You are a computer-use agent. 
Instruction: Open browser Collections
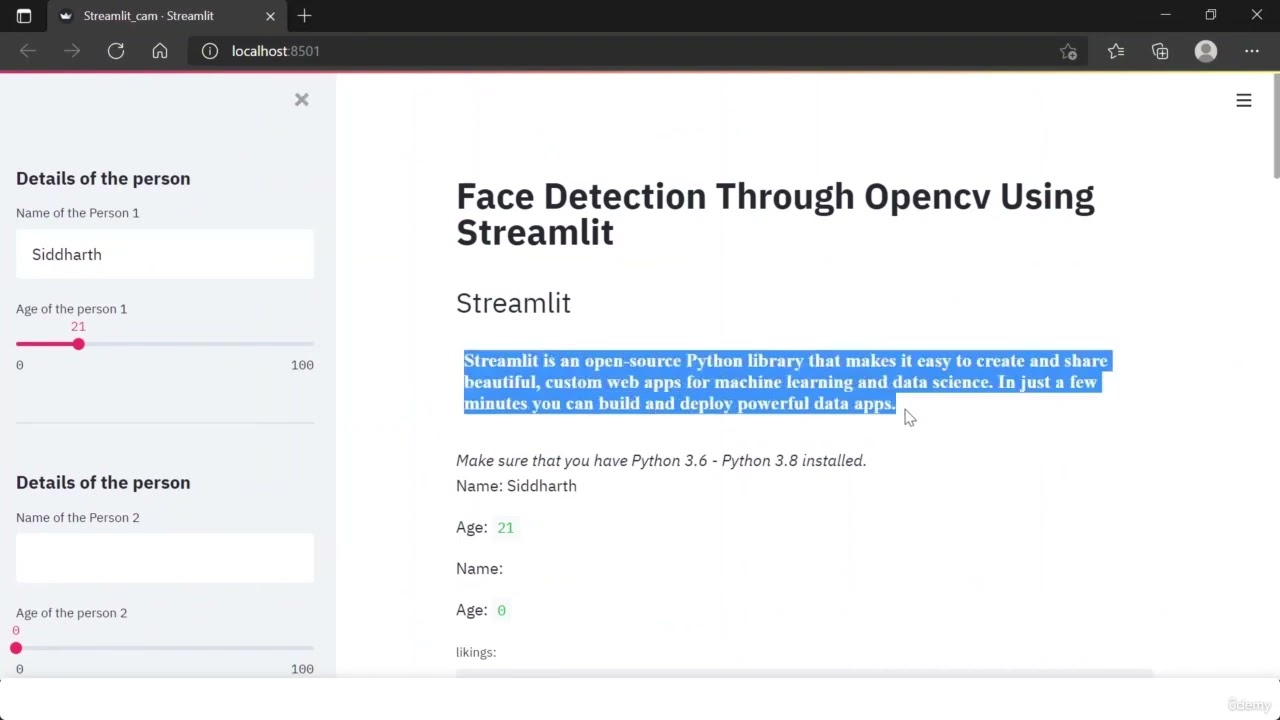(1160, 51)
